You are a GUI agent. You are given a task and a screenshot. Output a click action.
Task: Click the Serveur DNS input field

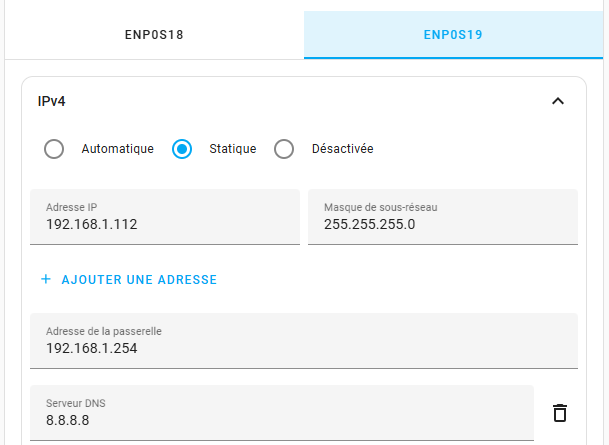282,413
